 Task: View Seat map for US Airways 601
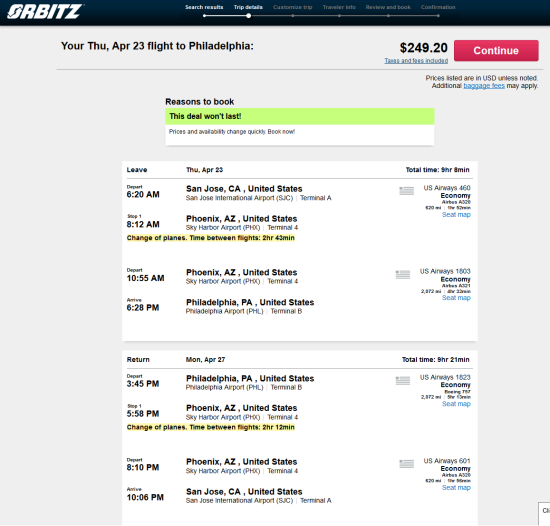(456, 488)
